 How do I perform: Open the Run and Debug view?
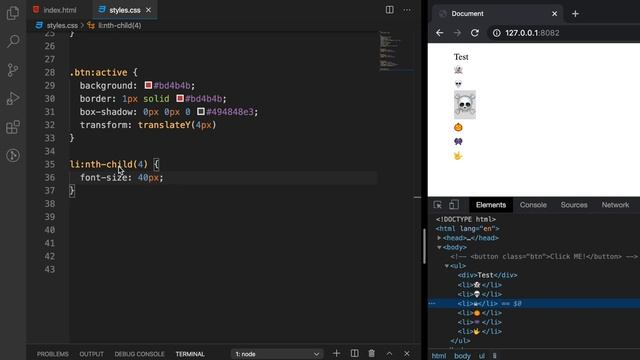[x=13, y=98]
